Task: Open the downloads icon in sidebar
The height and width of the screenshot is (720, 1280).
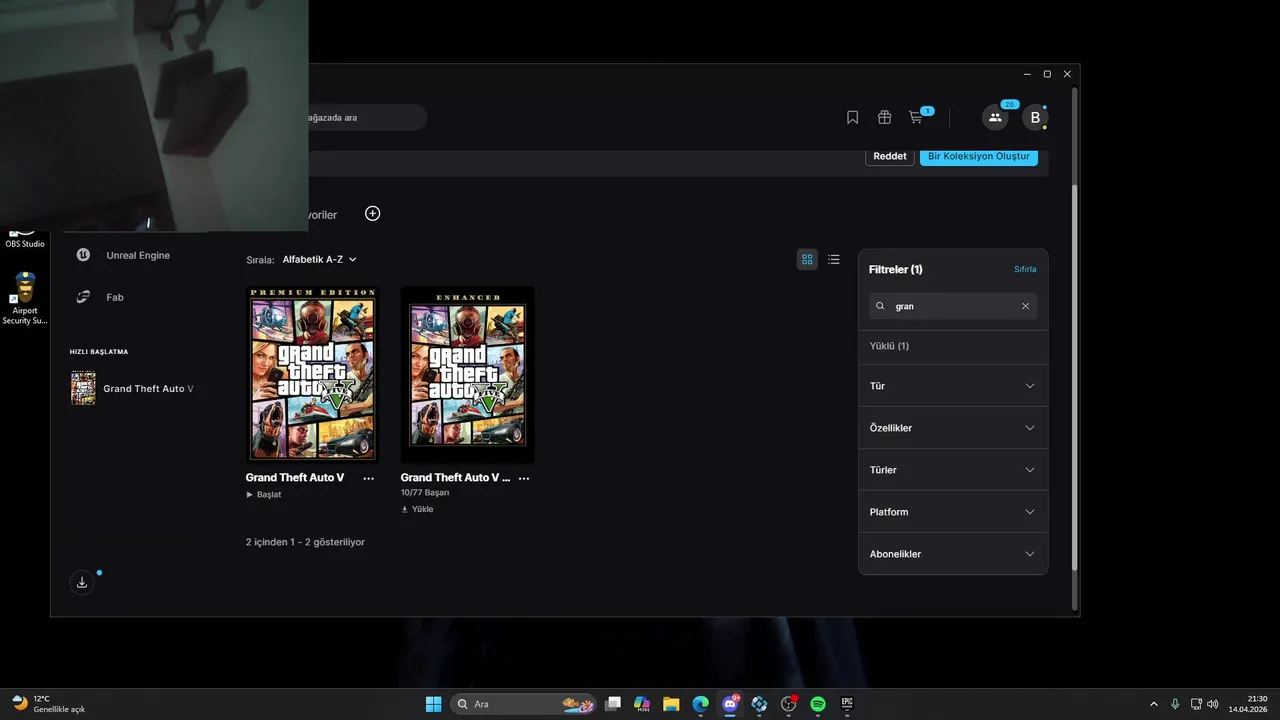Action: click(82, 583)
